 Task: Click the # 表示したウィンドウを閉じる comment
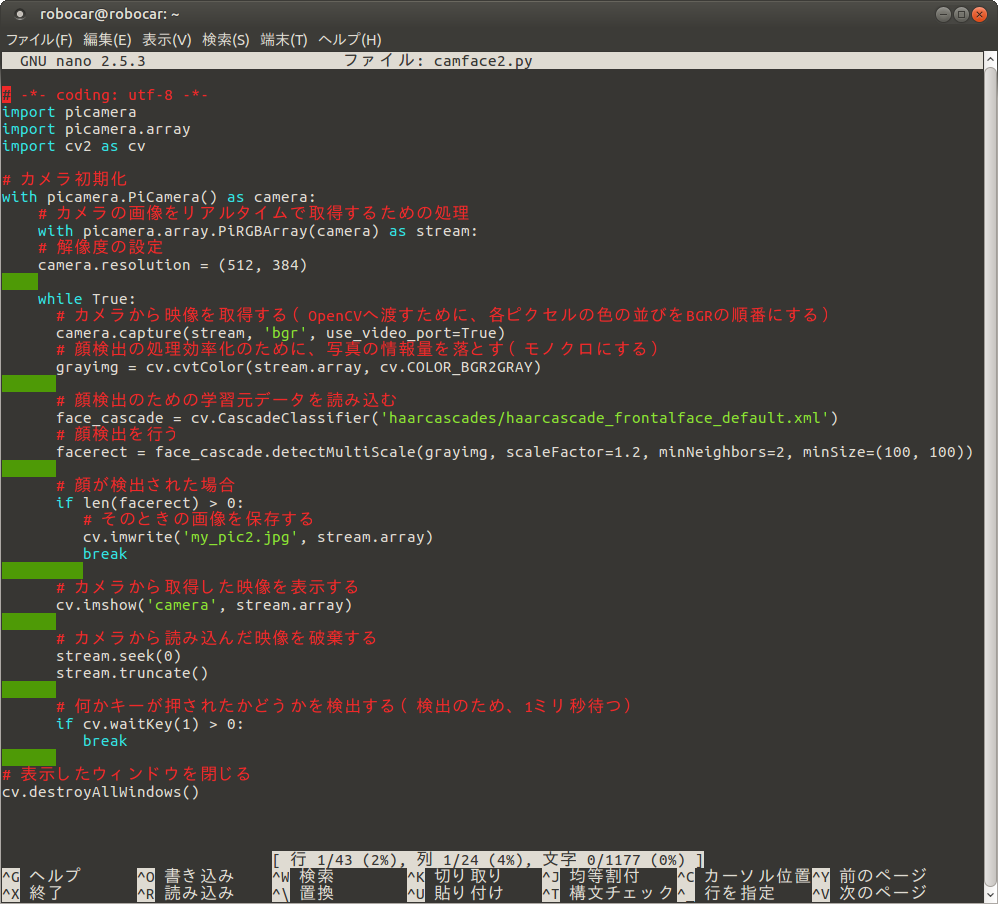(127, 775)
